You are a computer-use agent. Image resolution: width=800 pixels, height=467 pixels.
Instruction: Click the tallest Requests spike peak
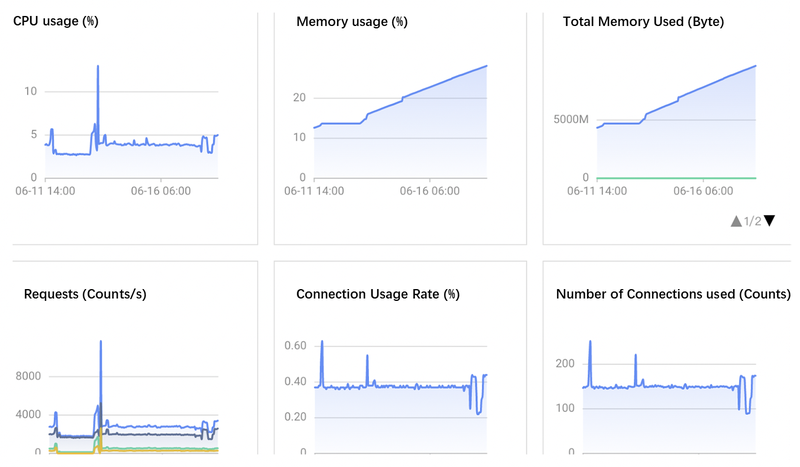101,341
